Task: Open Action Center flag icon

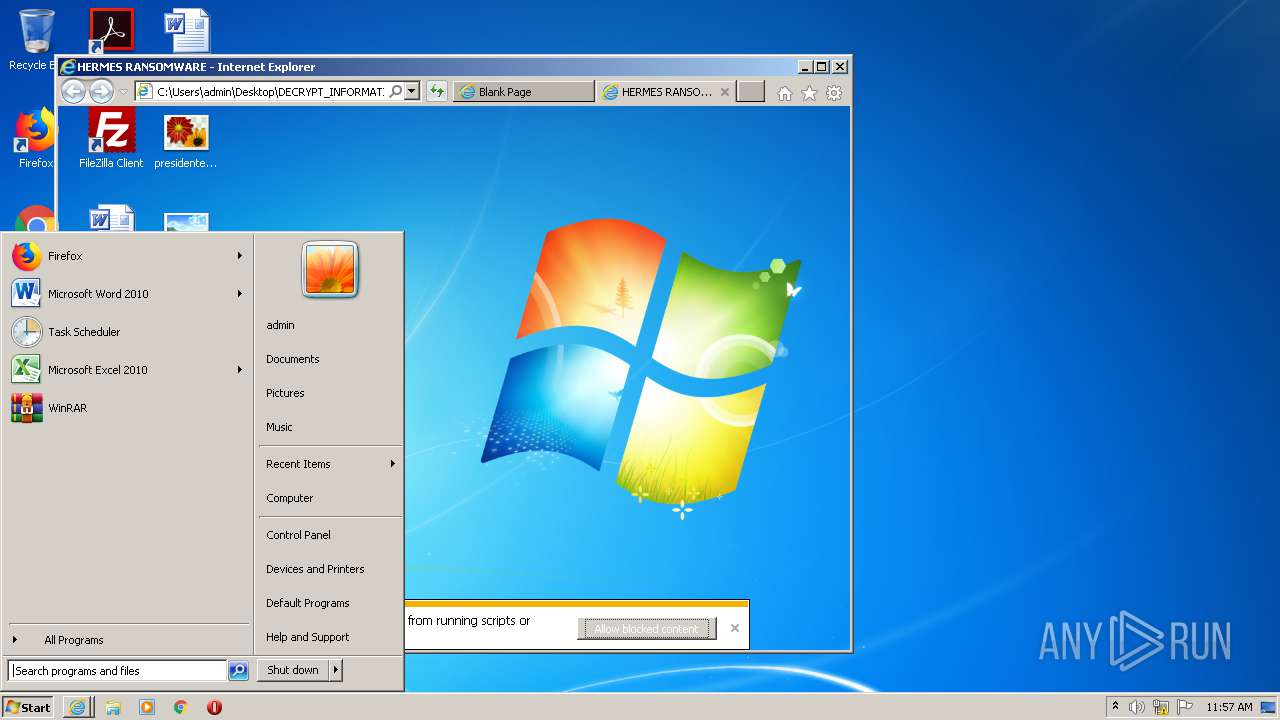Action: point(1185,707)
